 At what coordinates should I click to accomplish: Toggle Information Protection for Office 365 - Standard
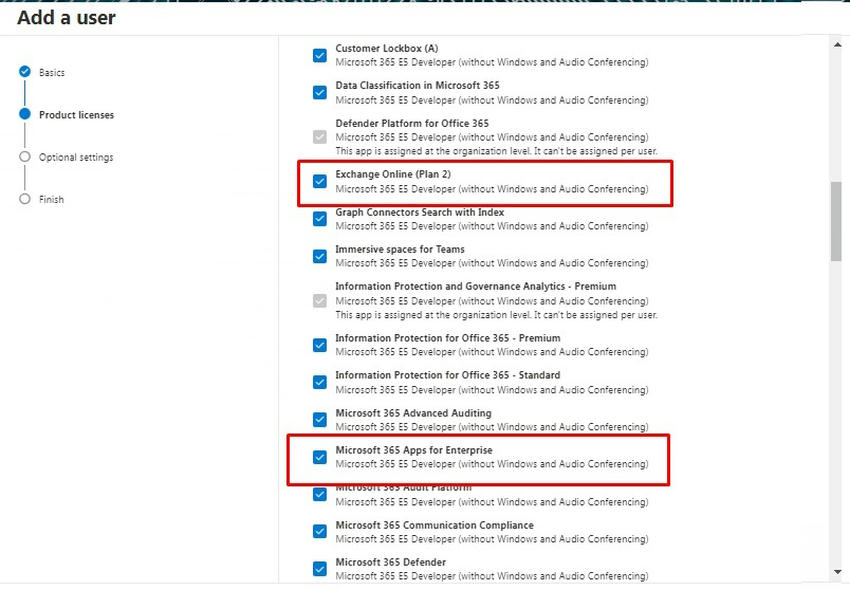click(319, 381)
